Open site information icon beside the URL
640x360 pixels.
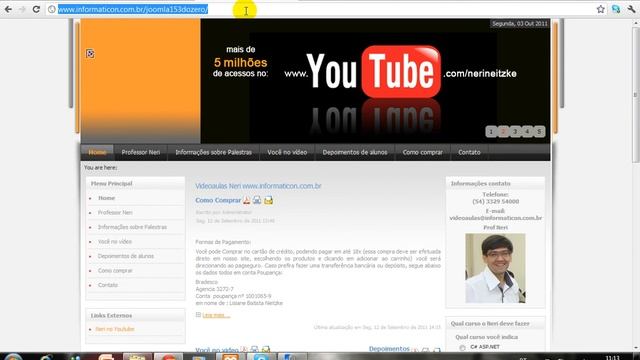[x=51, y=9]
